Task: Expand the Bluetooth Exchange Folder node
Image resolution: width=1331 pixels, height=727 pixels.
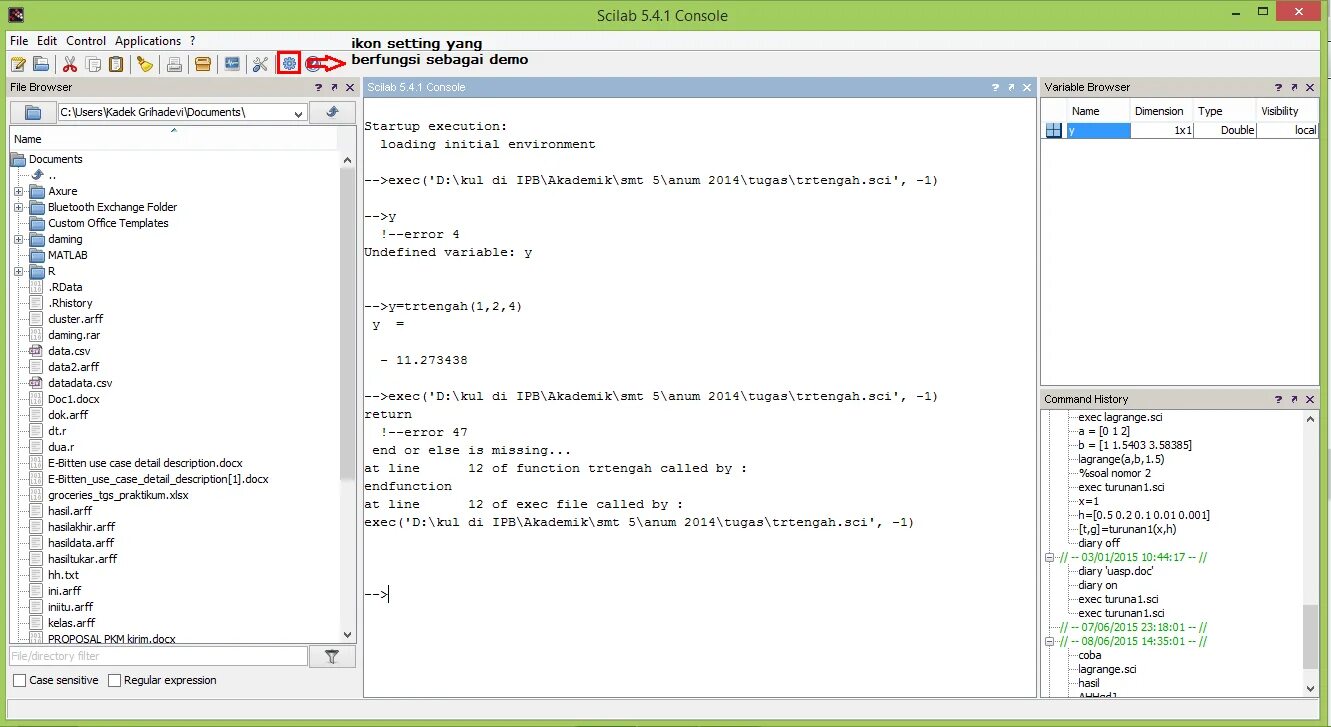Action: 18,207
